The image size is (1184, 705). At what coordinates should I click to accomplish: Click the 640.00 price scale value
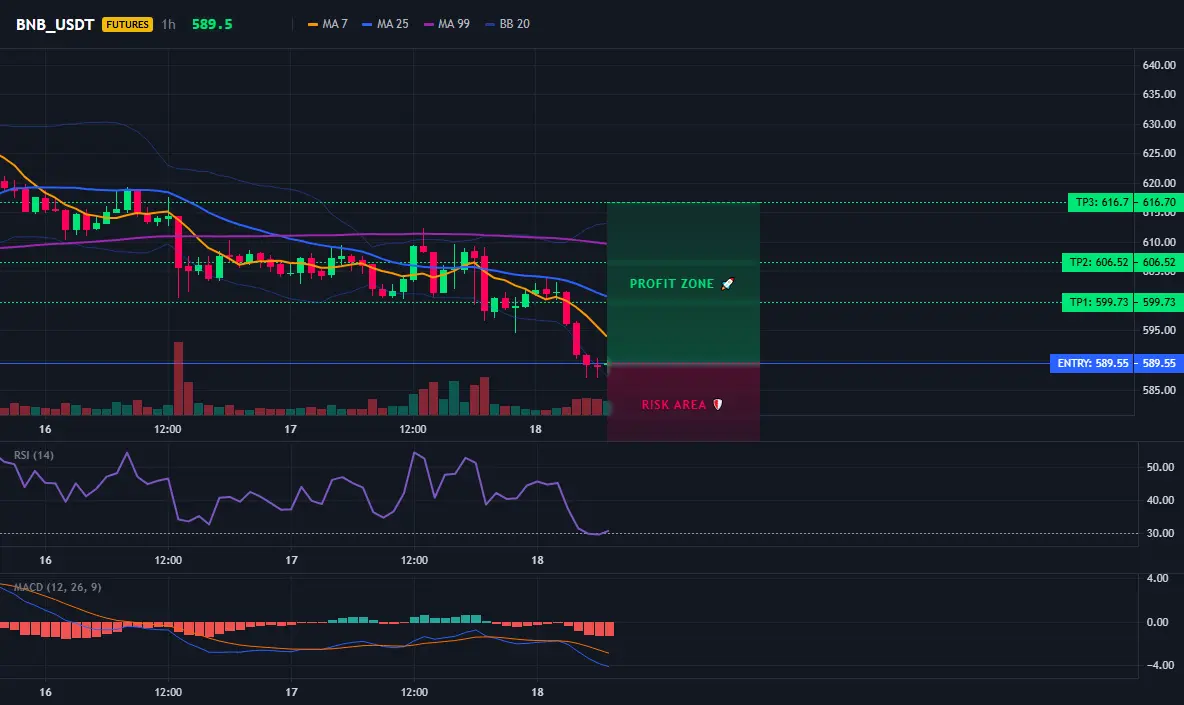[1159, 66]
